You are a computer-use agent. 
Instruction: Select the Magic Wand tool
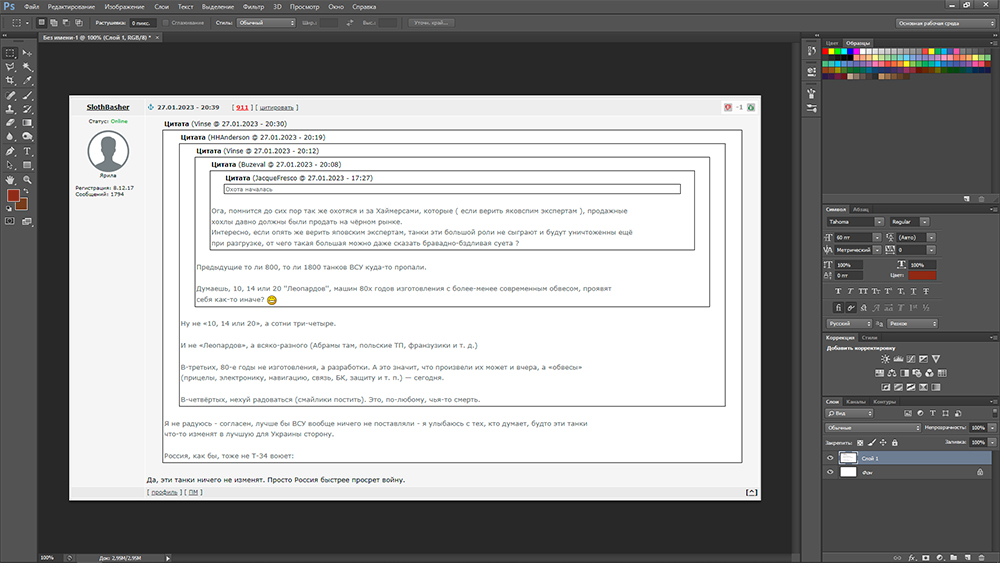(x=27, y=67)
